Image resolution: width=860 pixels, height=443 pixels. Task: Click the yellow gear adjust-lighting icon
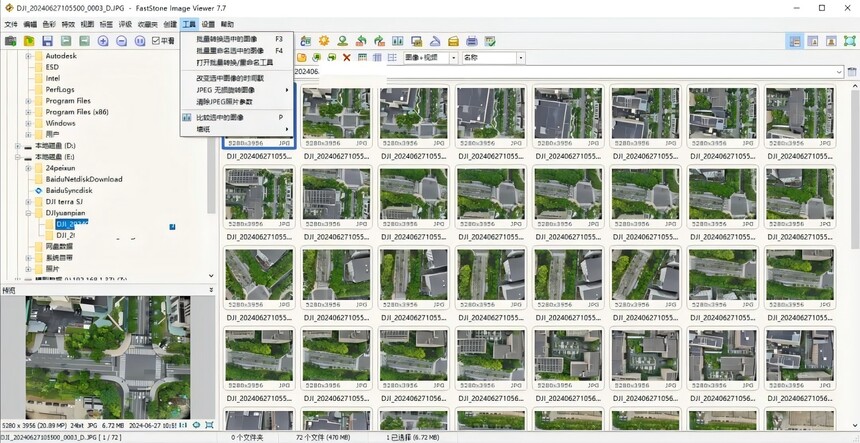[324, 41]
